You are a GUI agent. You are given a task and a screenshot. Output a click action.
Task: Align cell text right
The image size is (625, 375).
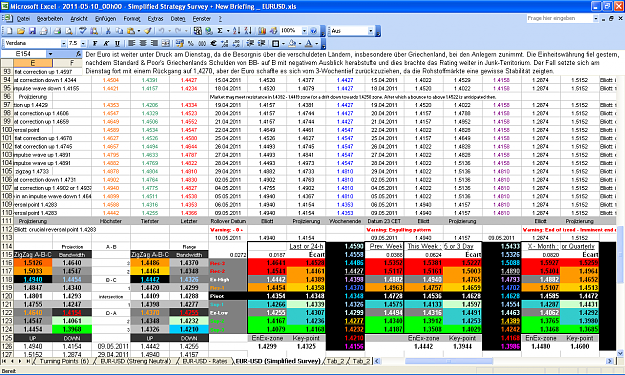154,43
